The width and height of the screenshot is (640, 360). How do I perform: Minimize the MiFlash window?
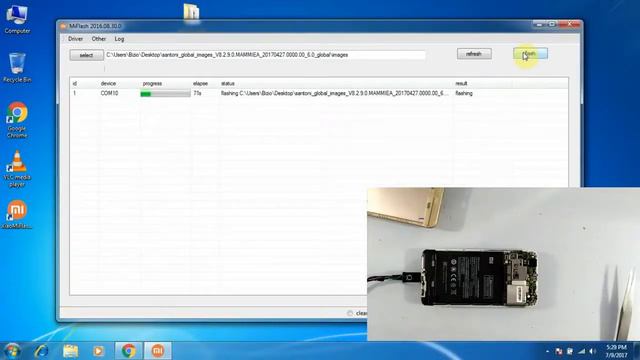coord(539,24)
